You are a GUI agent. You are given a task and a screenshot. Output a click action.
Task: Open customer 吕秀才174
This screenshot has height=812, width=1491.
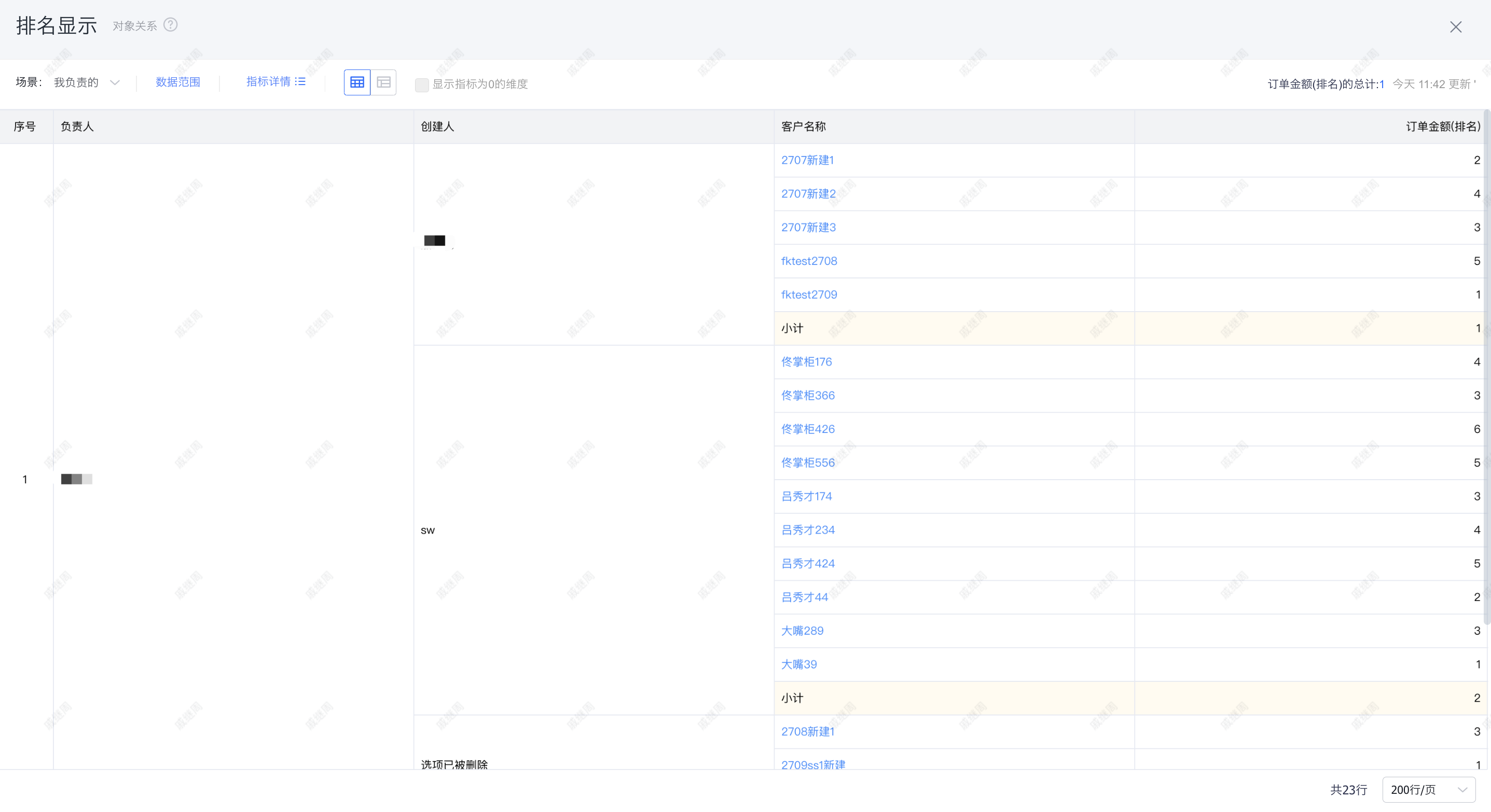(x=806, y=496)
